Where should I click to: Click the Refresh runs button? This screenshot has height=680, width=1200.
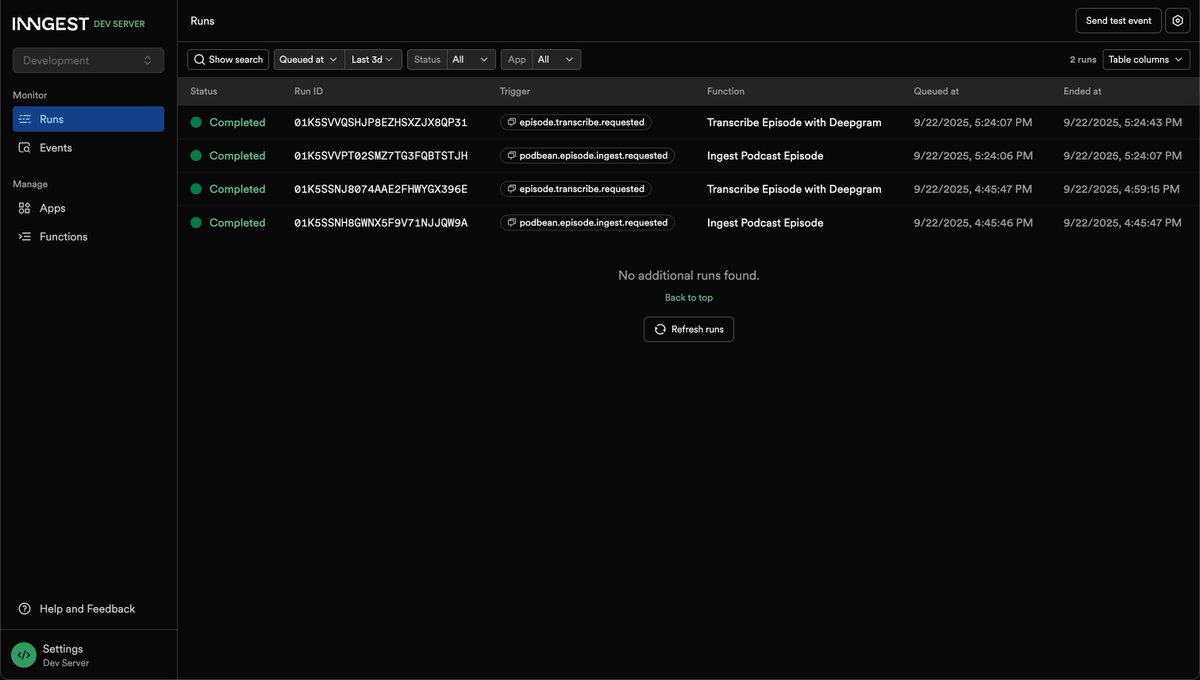(688, 329)
